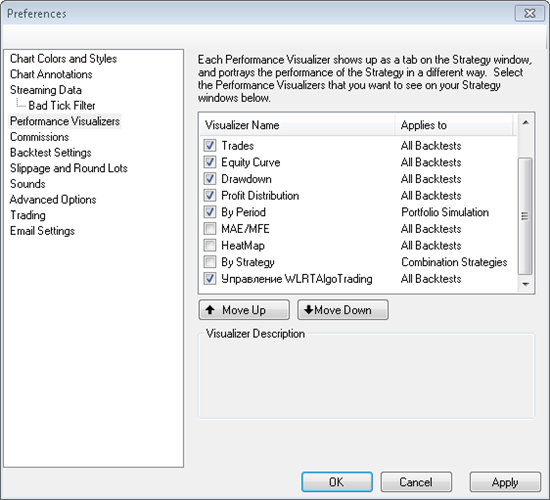
Task: Click the Cancel button
Action: click(416, 482)
